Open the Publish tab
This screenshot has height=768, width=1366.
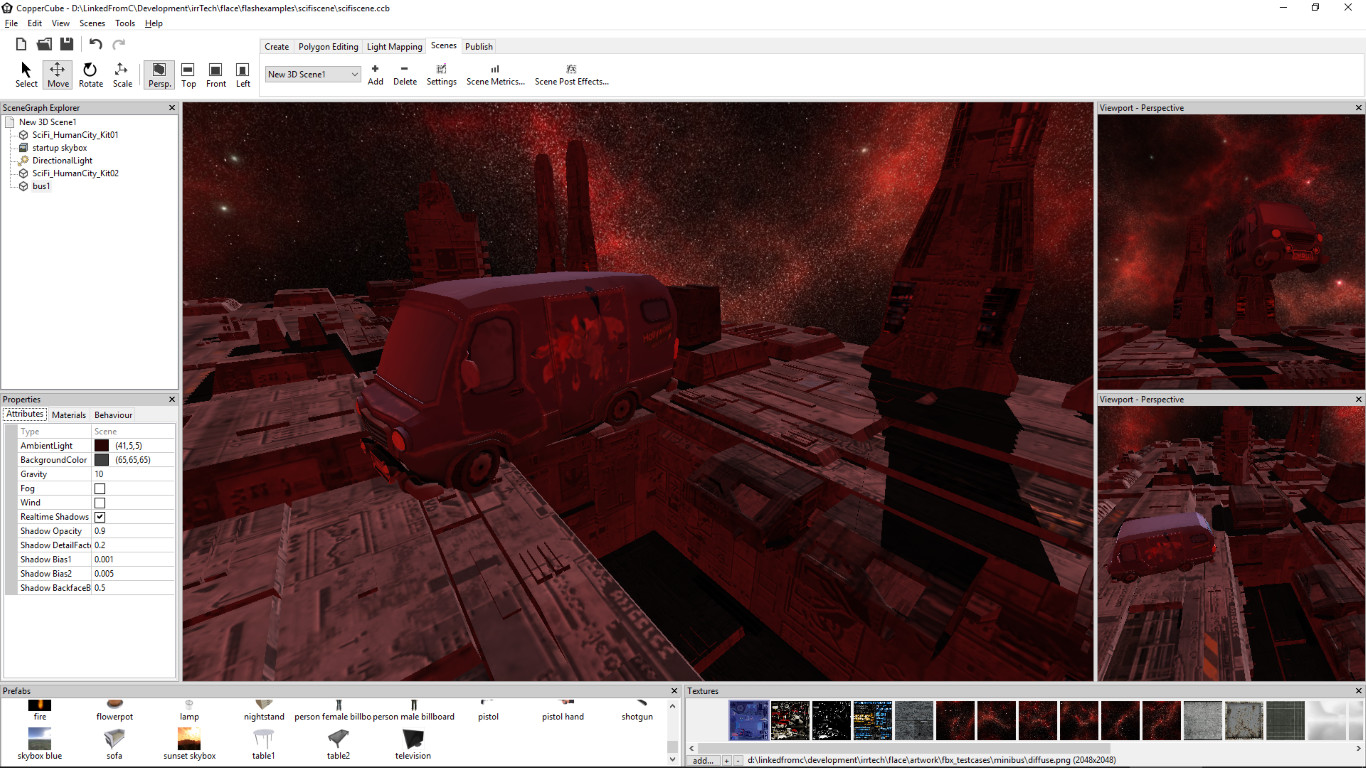click(478, 46)
